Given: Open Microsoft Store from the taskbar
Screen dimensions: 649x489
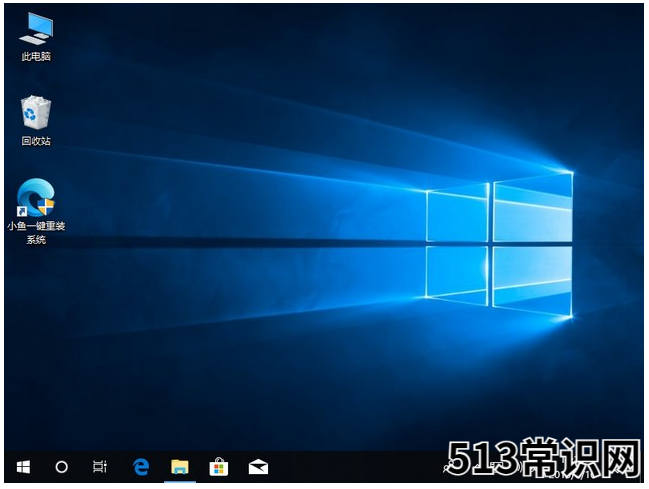Looking at the screenshot, I should (x=218, y=466).
